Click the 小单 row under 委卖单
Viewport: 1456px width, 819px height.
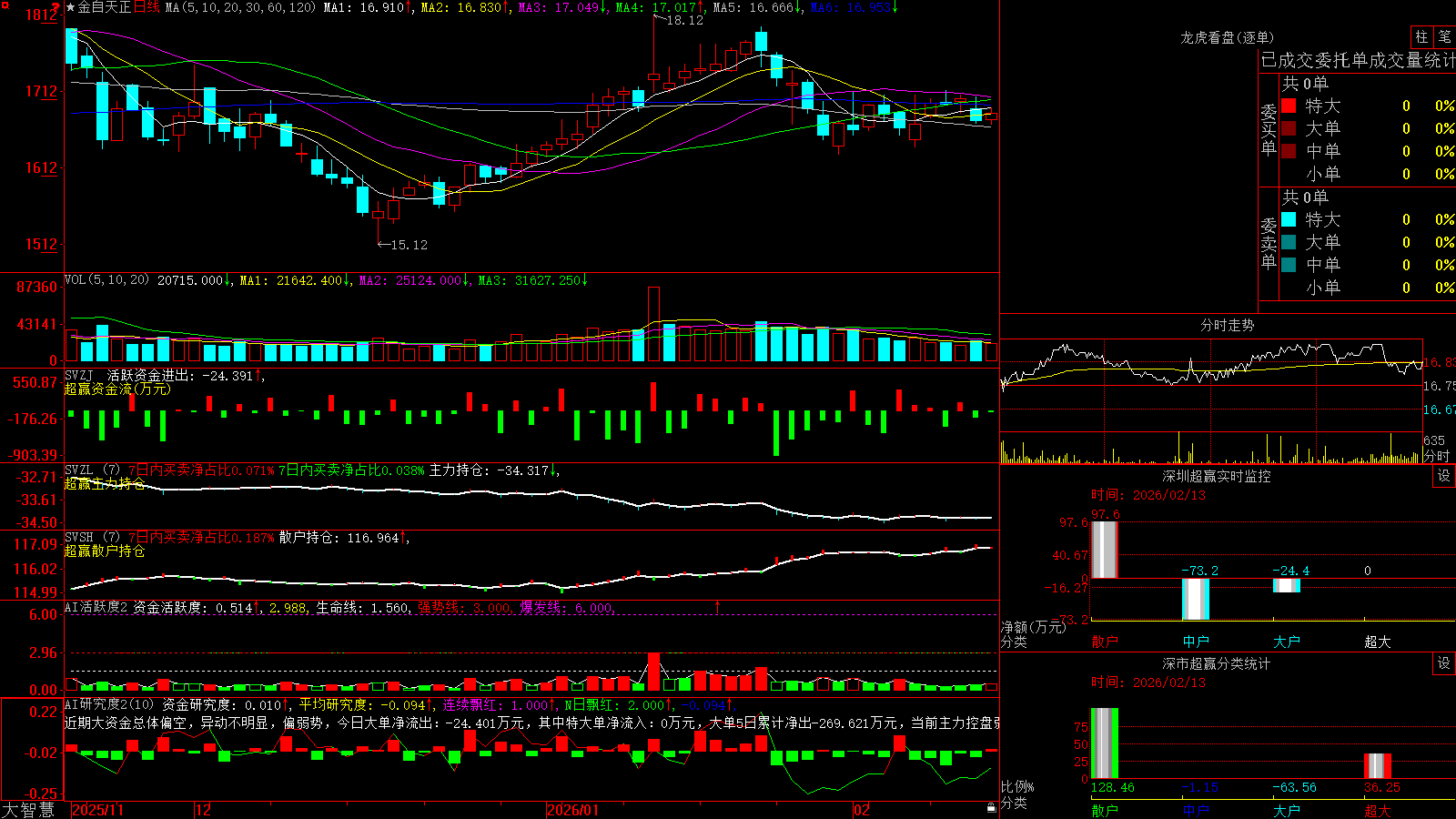point(1368,288)
